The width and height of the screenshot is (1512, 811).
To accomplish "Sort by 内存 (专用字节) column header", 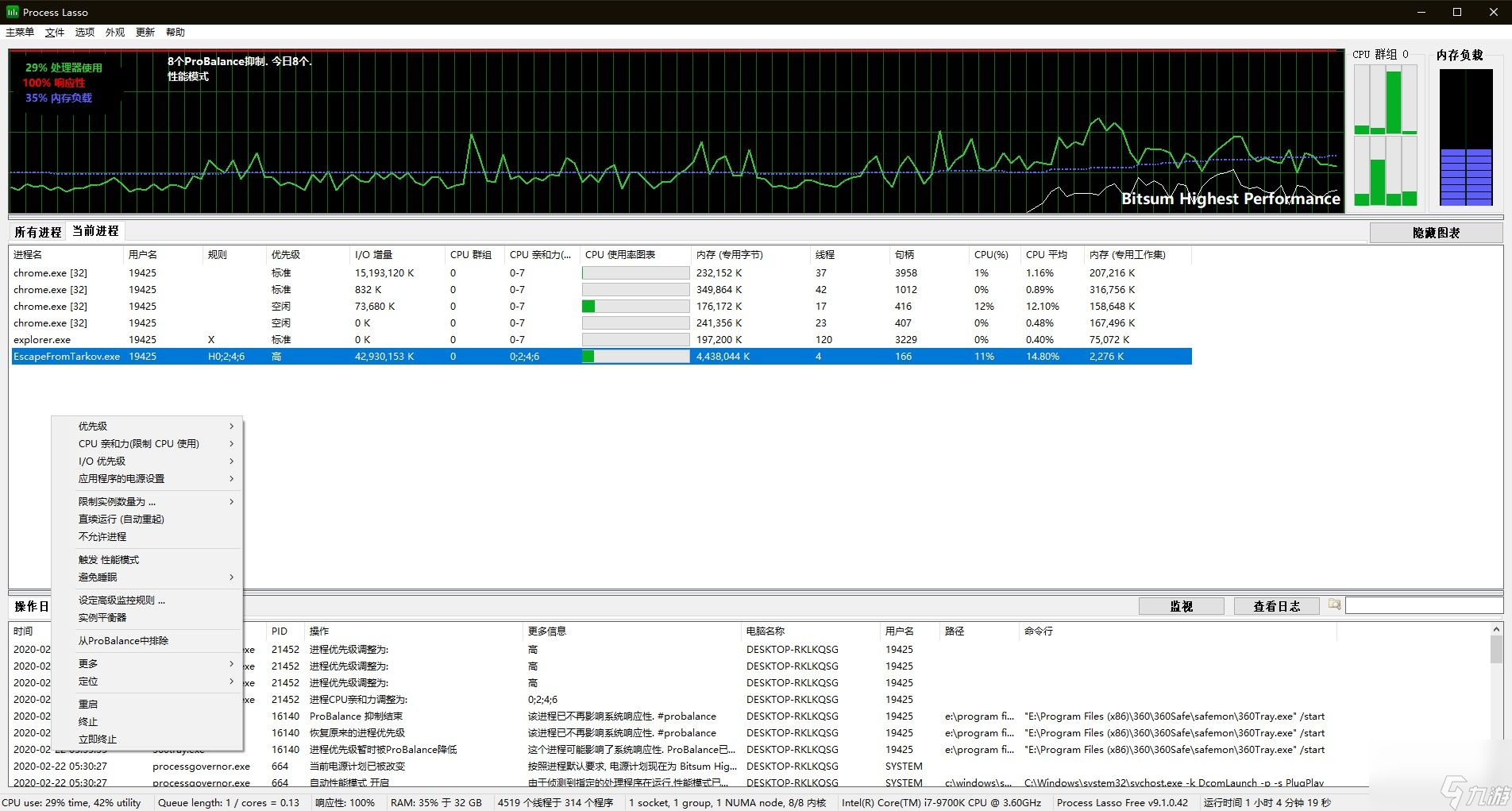I will coord(752,255).
